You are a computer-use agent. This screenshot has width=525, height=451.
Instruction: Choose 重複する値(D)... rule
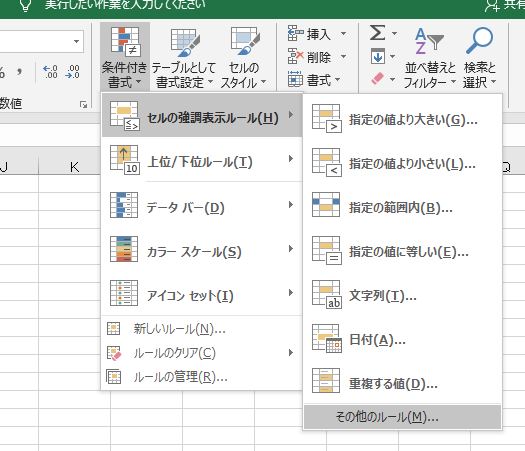click(402, 382)
